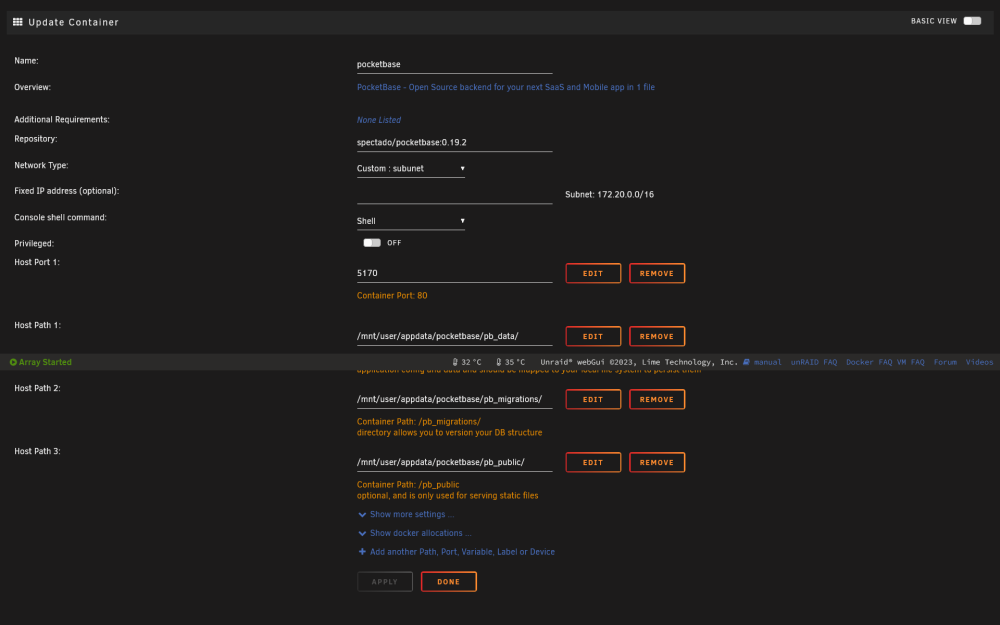Image resolution: width=1000 pixels, height=625 pixels.
Task: Click the None Listed requirements text
Action: pos(379,120)
